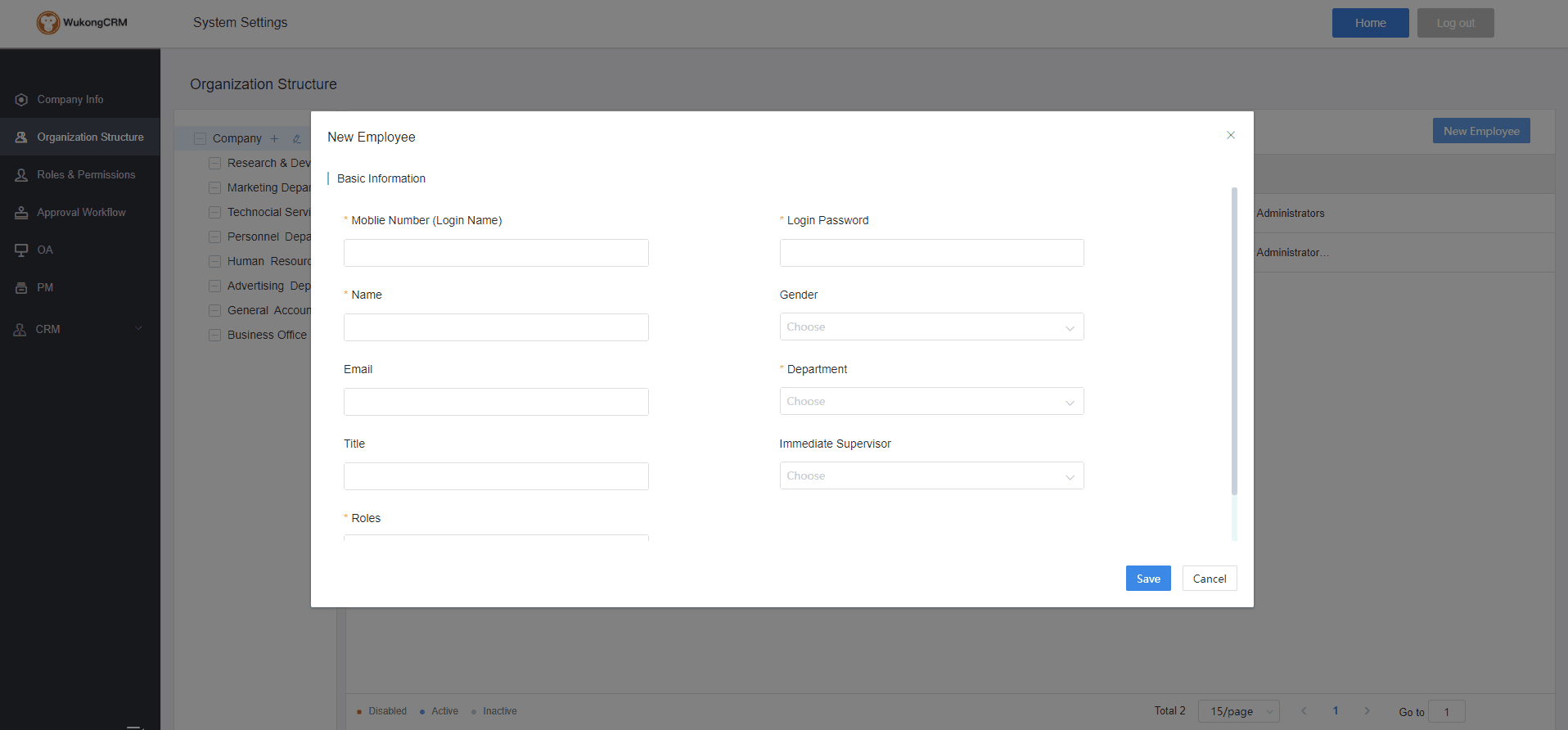Collapse the Technocial Service tree node
This screenshot has width=1568, height=730.
pos(214,212)
